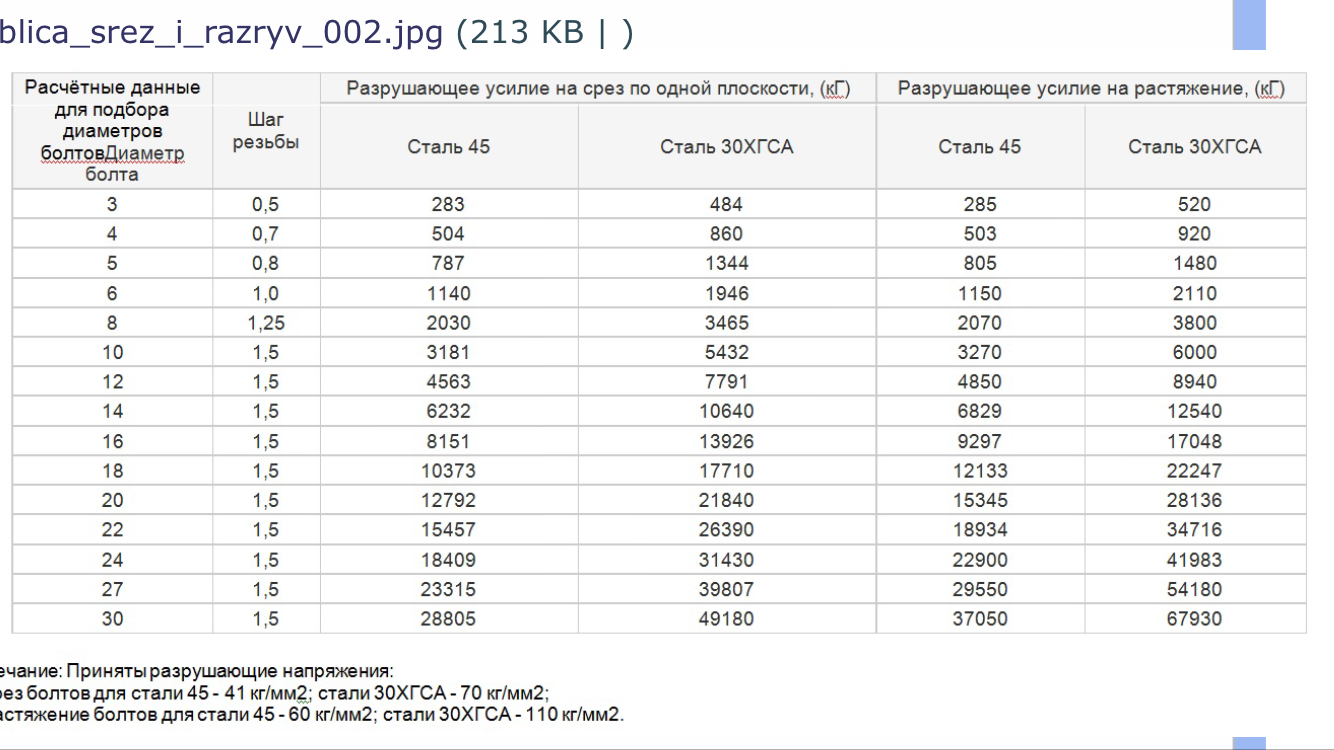Click the tensile force header 'Разрушающее усилие на растяжение'
The image size is (1334, 750).
click(x=1090, y=88)
